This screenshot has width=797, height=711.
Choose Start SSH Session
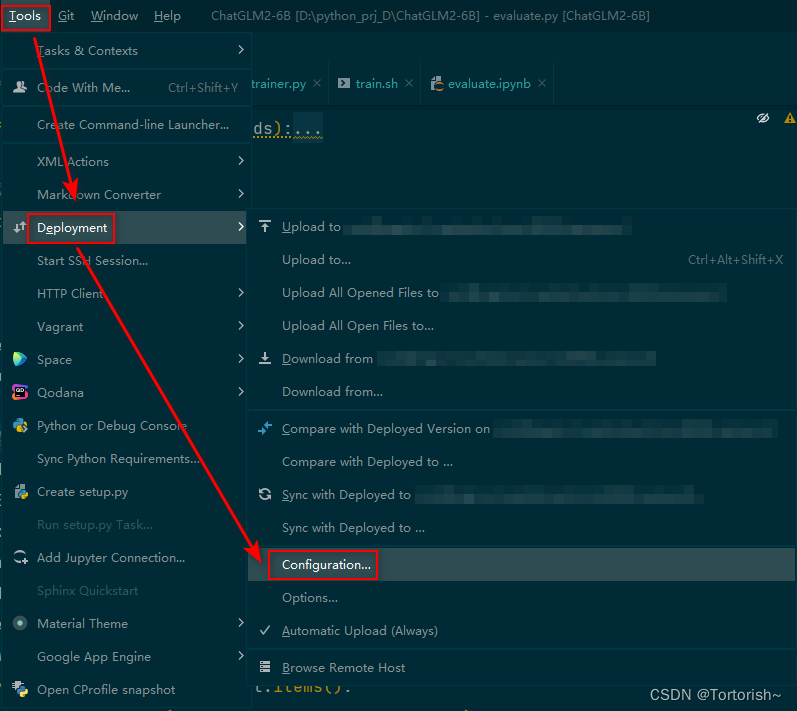tap(126, 261)
